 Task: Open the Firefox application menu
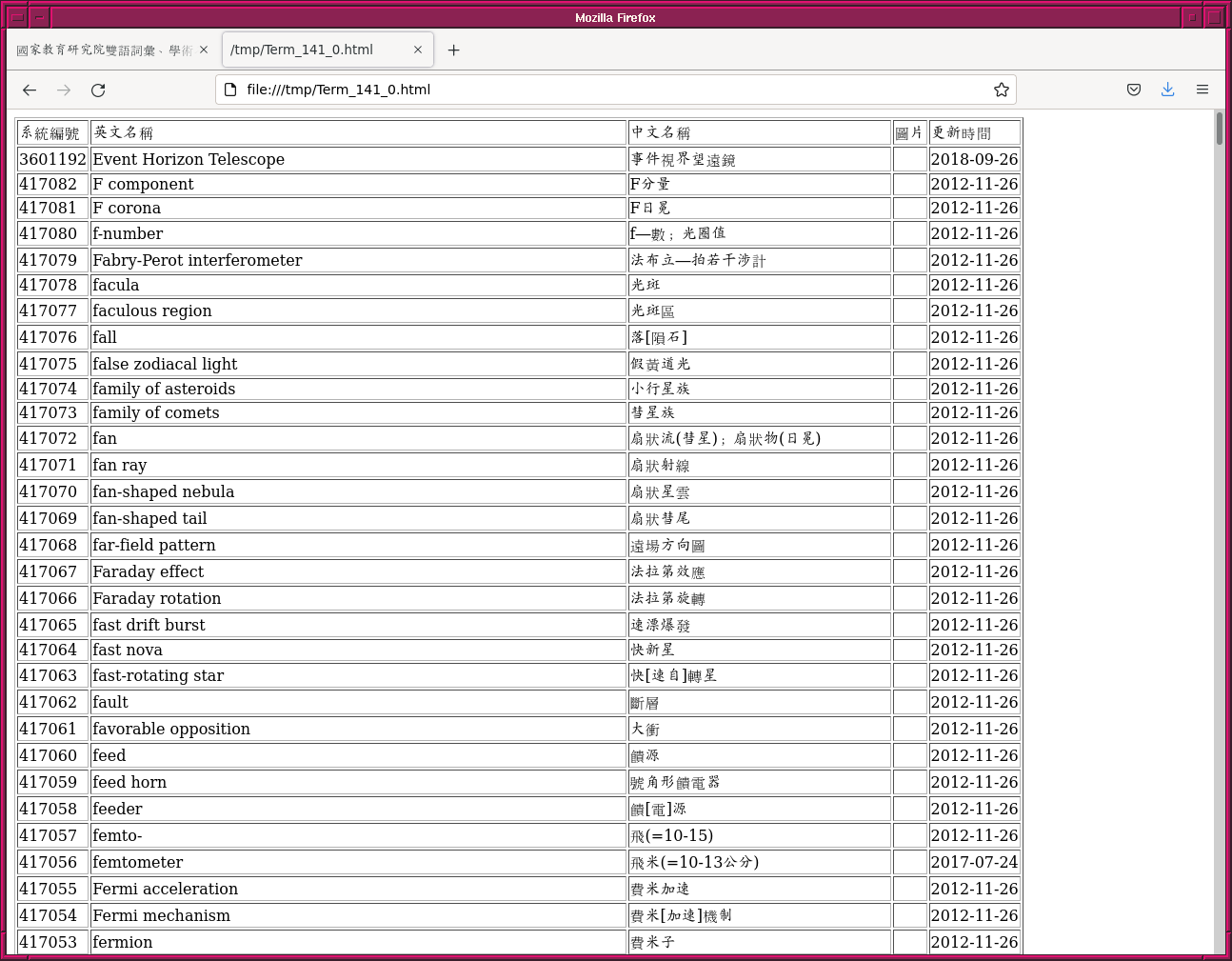click(x=1202, y=90)
